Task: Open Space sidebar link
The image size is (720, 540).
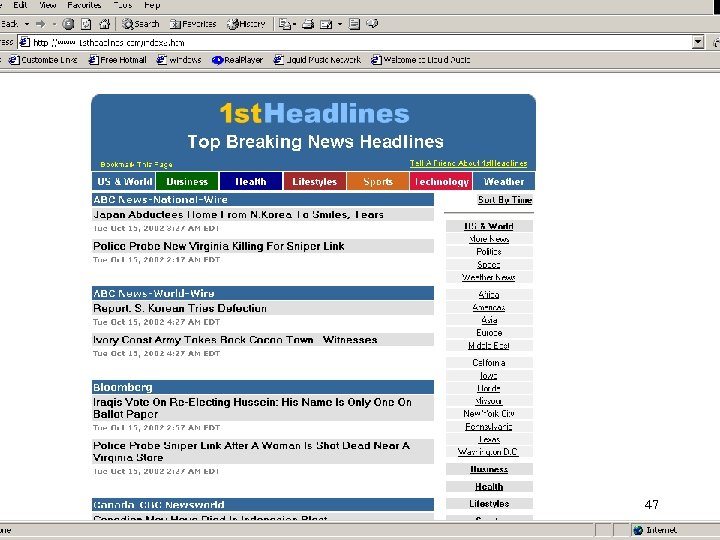Action: click(489, 264)
